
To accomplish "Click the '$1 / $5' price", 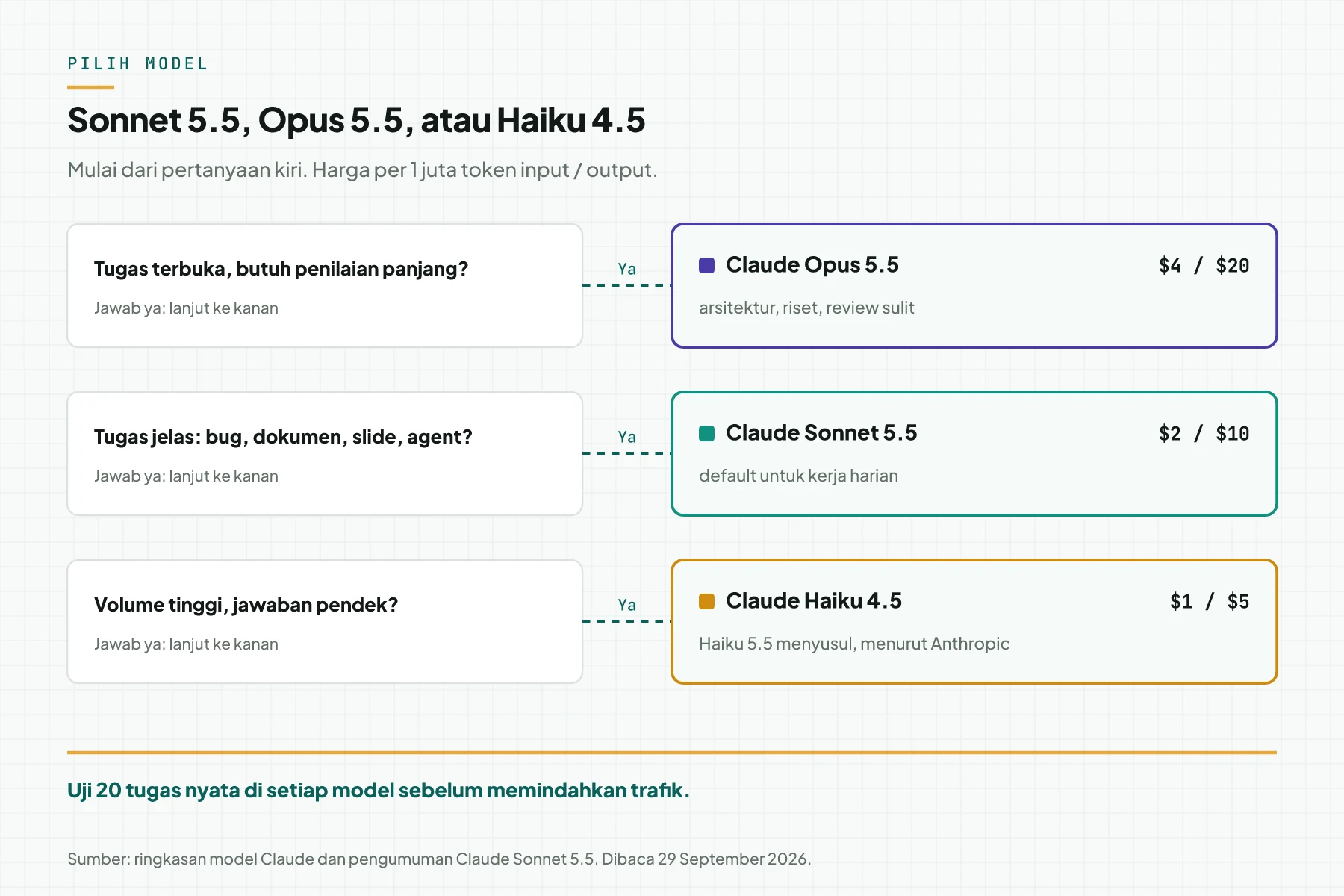I will 1210,602.
